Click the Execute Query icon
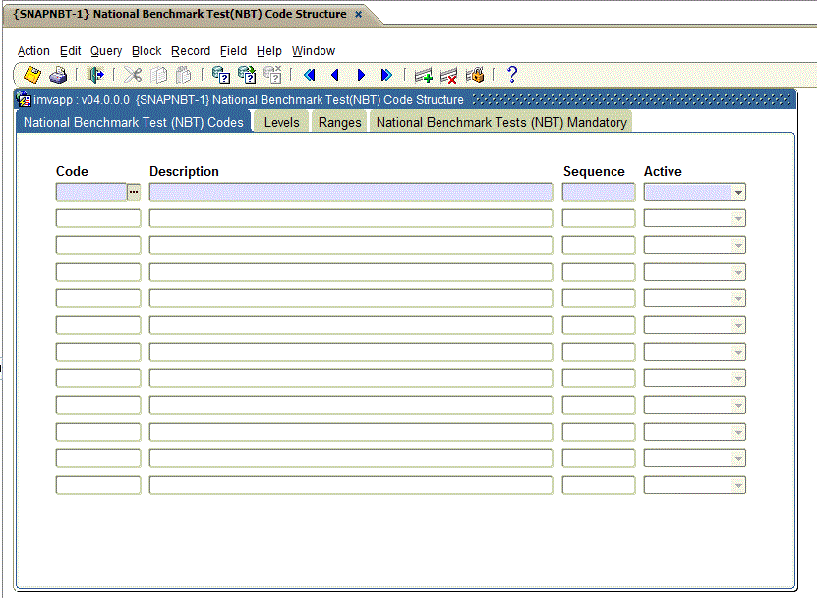The width and height of the screenshot is (831, 598). [246, 75]
